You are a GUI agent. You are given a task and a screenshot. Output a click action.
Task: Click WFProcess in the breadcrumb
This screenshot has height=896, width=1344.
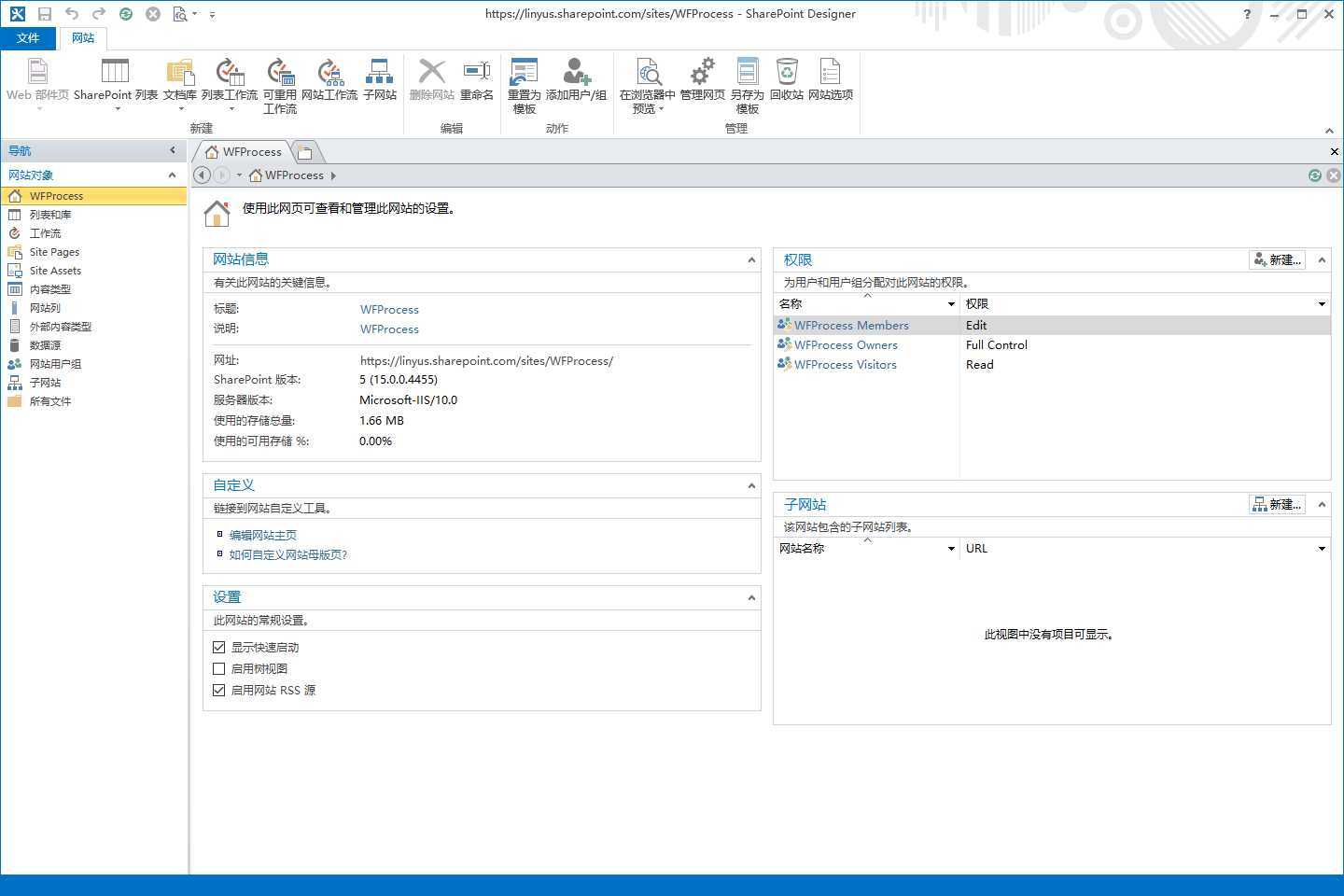[x=294, y=175]
